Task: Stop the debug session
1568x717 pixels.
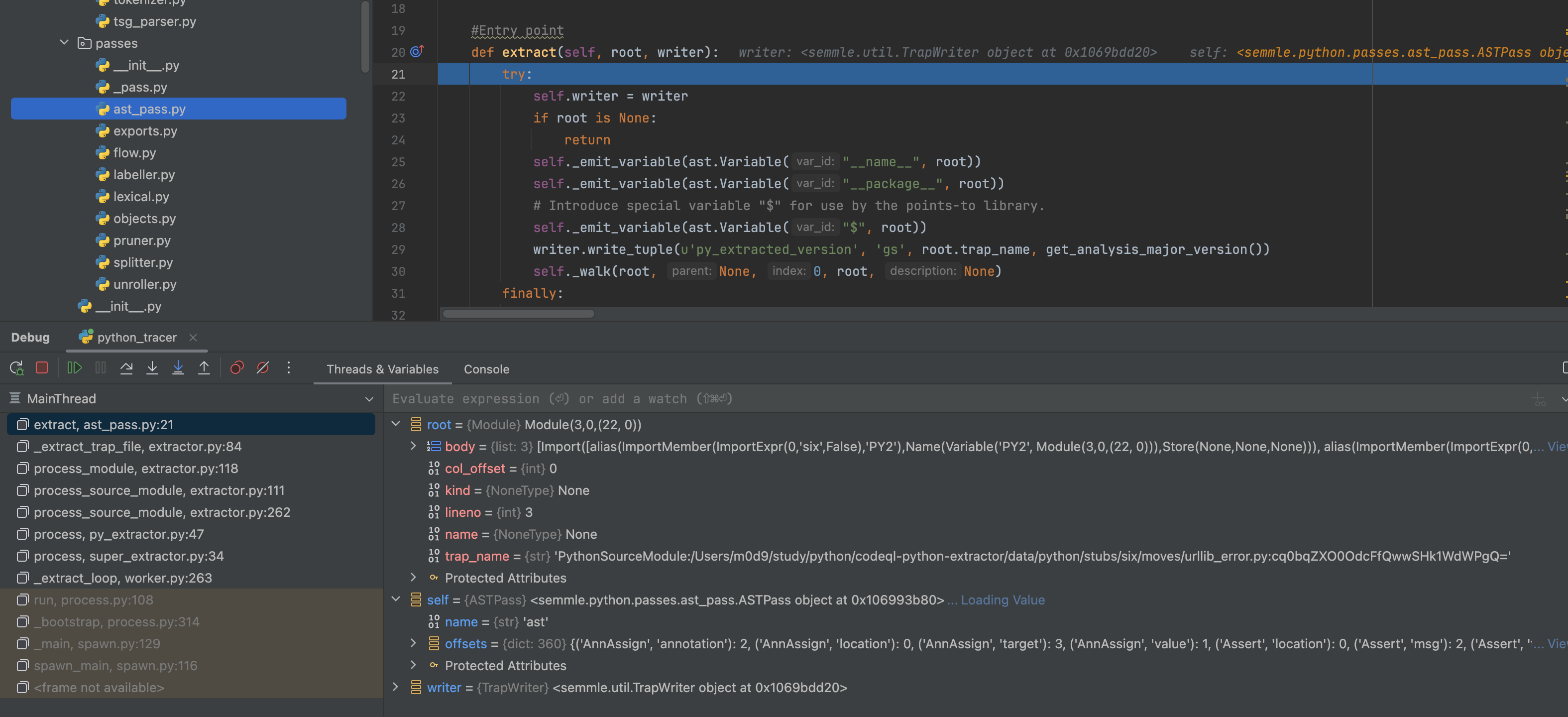Action: pyautogui.click(x=42, y=367)
